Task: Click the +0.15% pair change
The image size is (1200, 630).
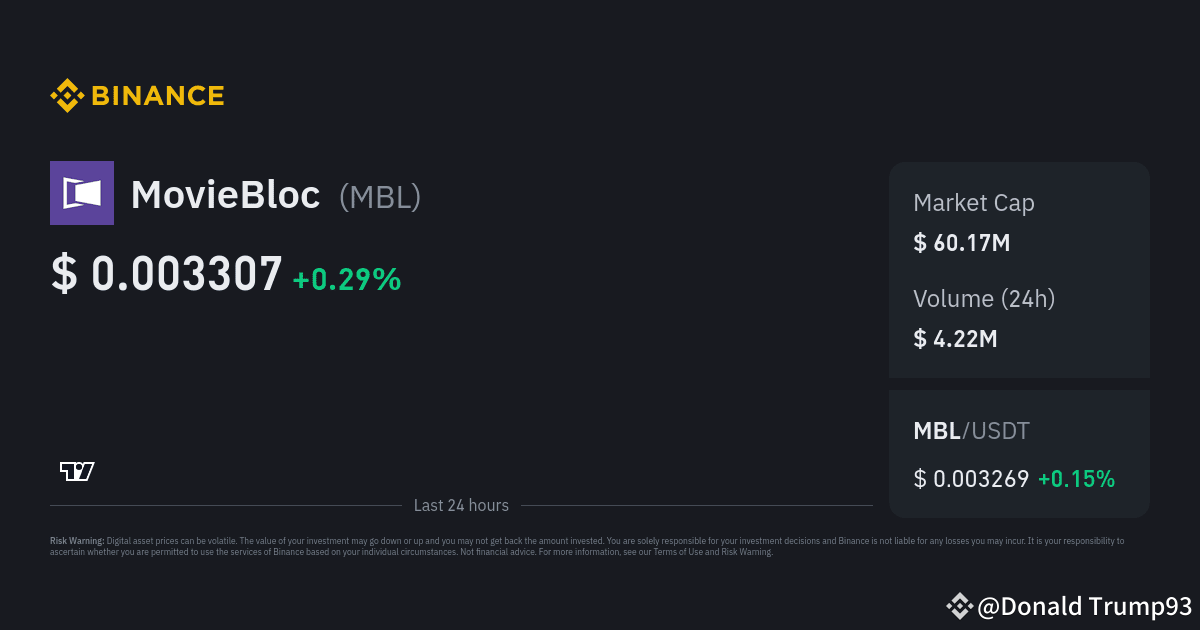Action: point(1076,479)
